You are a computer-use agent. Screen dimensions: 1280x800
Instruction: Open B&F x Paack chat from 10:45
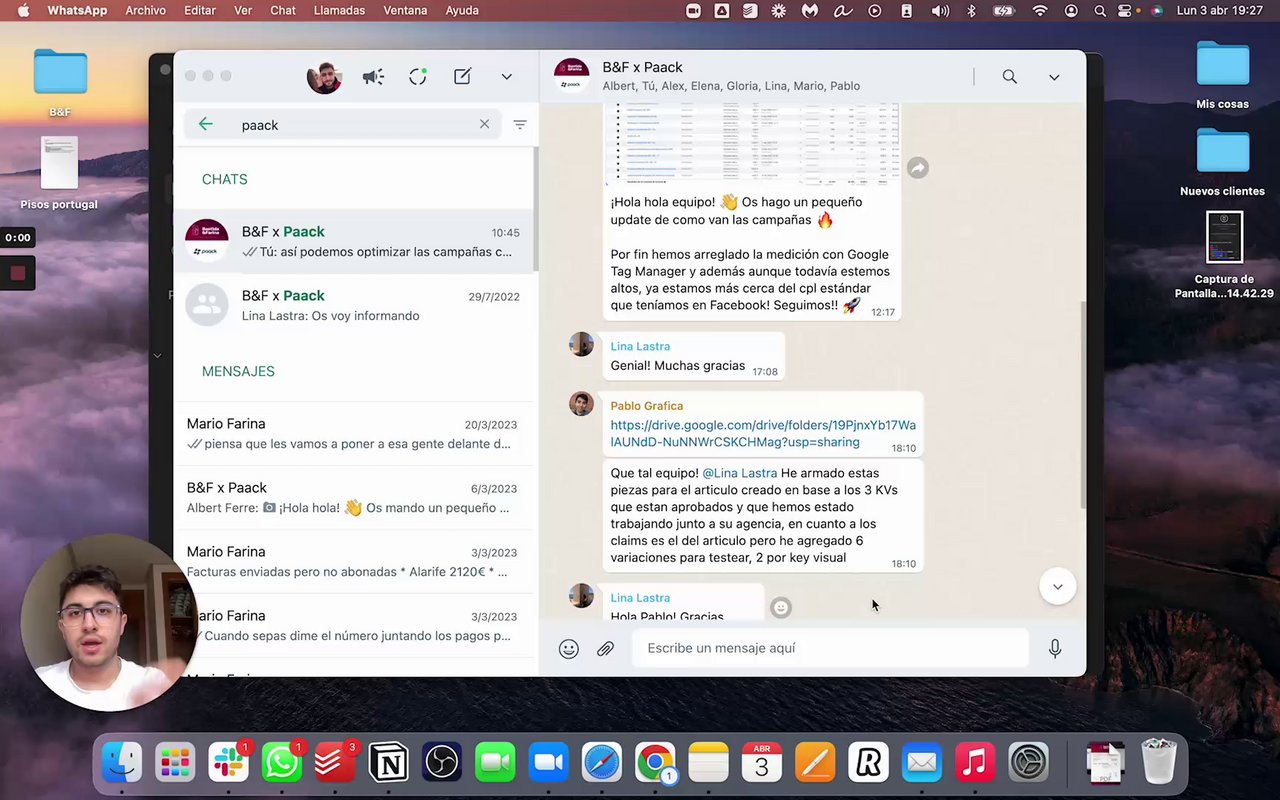[x=354, y=242]
